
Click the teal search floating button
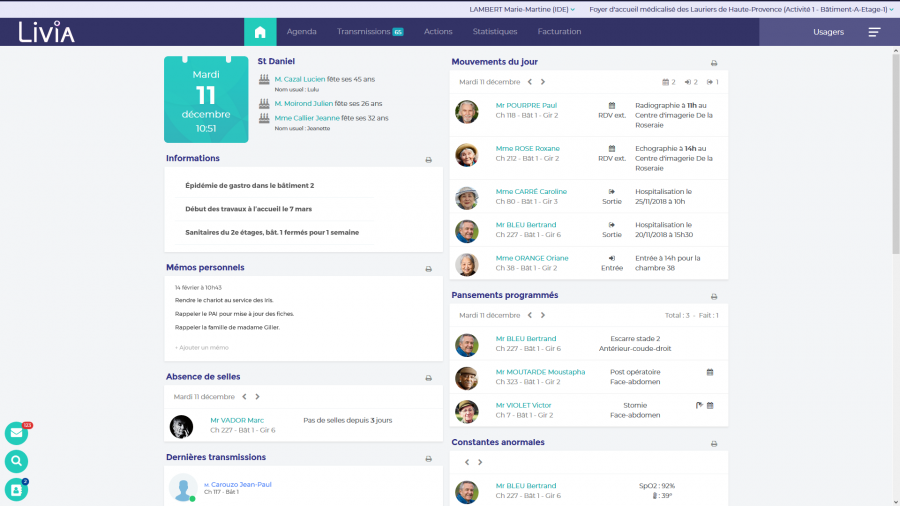[16, 461]
